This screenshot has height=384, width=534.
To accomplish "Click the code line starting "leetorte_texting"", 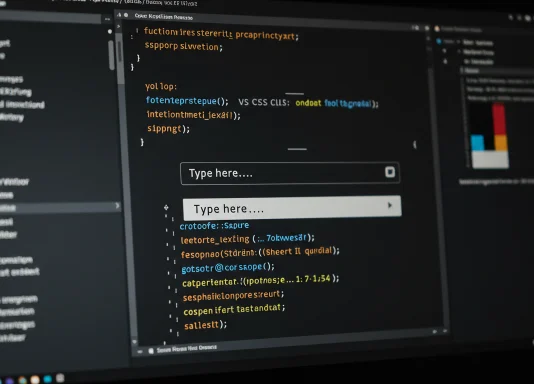I will tap(248, 239).
